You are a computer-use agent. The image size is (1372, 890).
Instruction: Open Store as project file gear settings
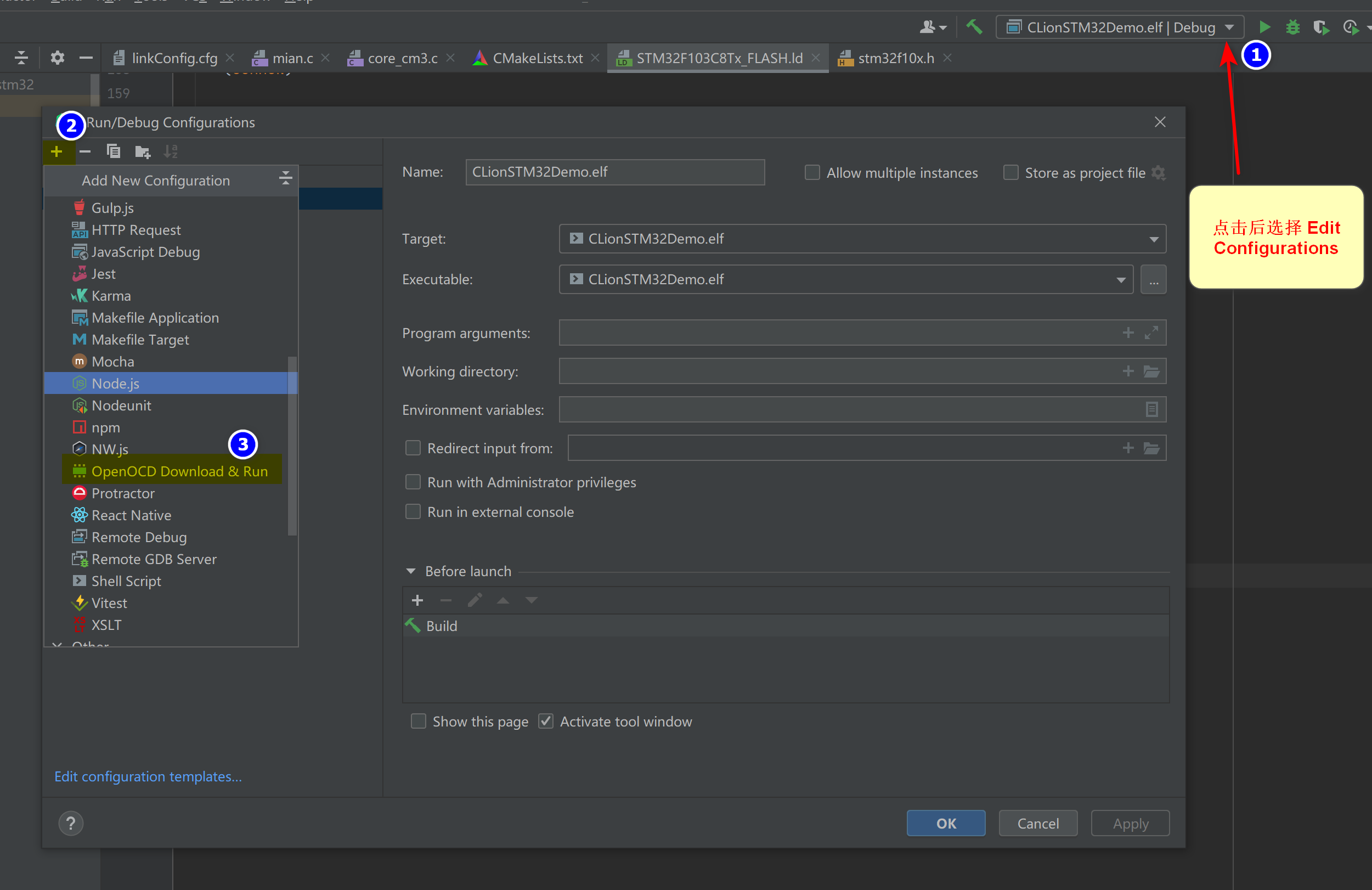click(x=1158, y=173)
